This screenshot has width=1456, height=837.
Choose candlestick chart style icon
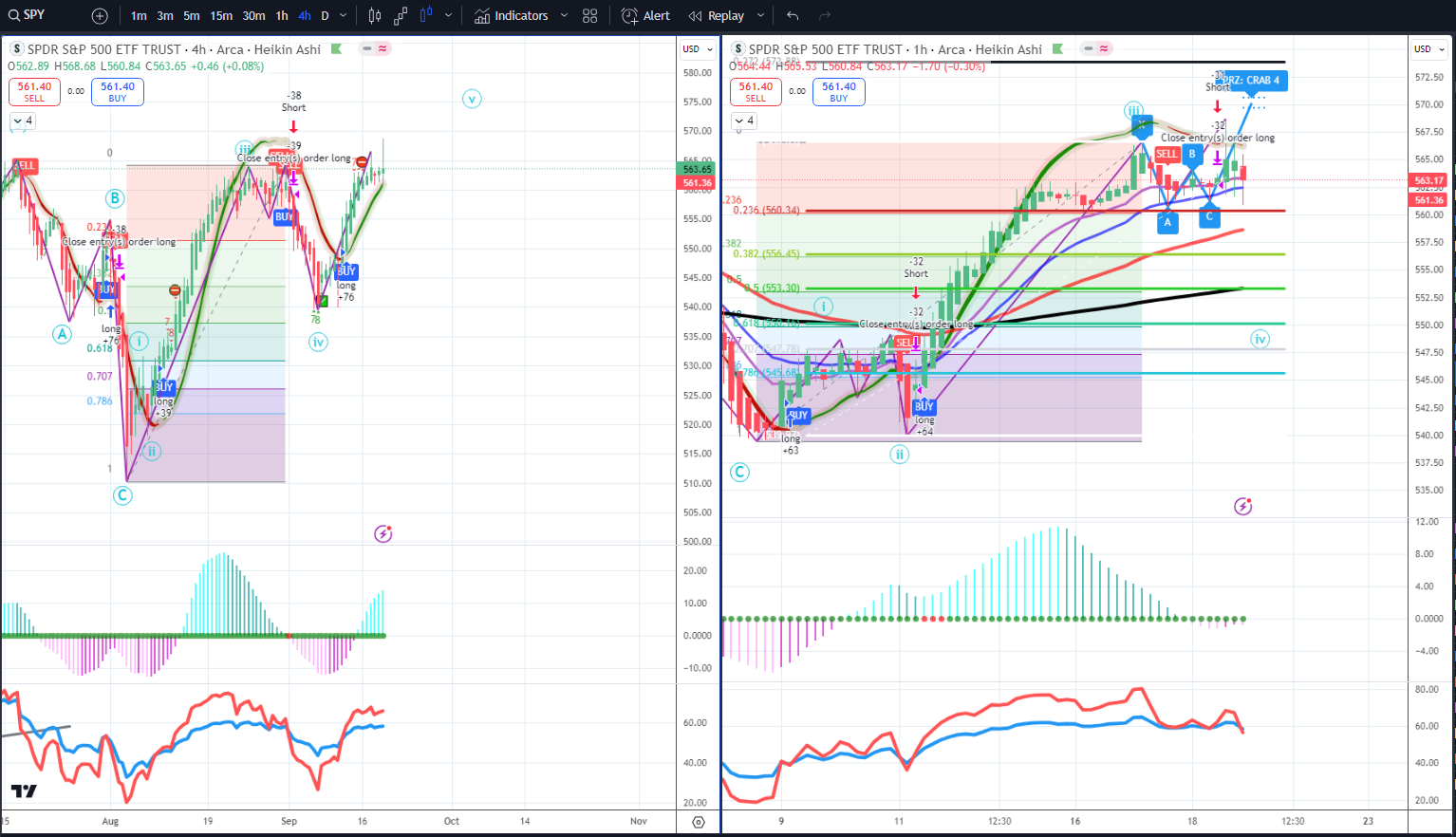tap(375, 16)
